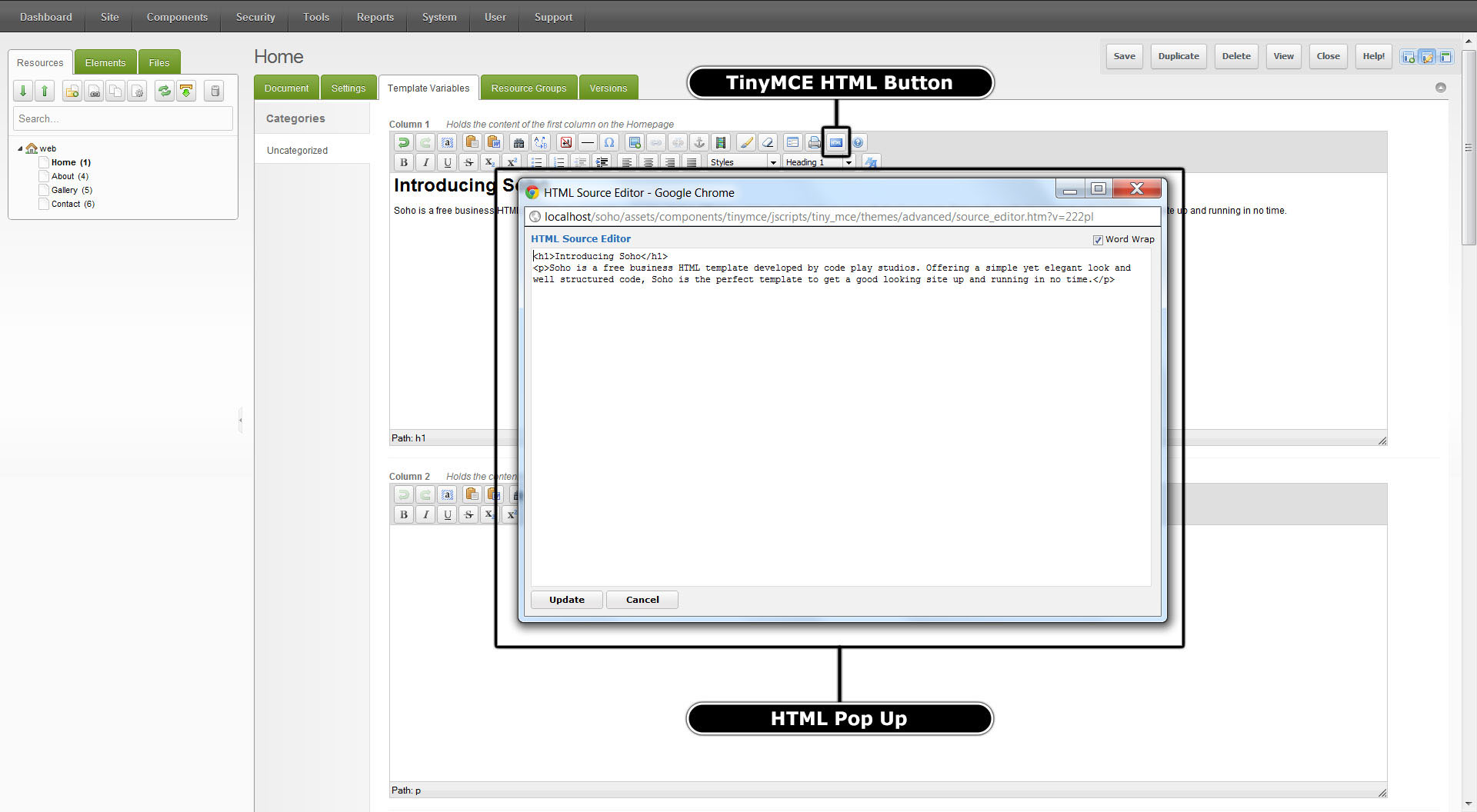Viewport: 1477px width, 812px height.
Task: Open the Security menu
Action: pos(255,17)
